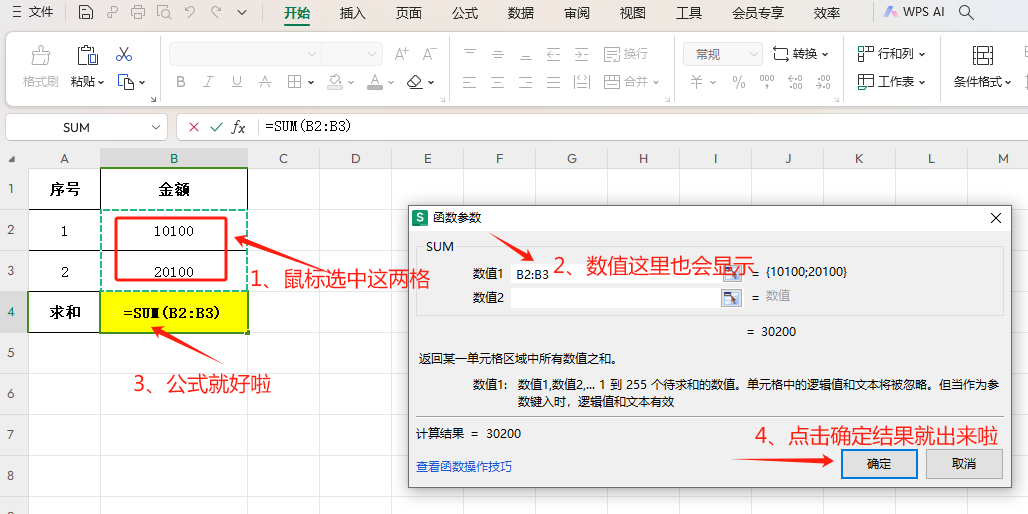Click the Decrease Decimal icon
Viewport: 1028px width, 514px height.
click(823, 82)
